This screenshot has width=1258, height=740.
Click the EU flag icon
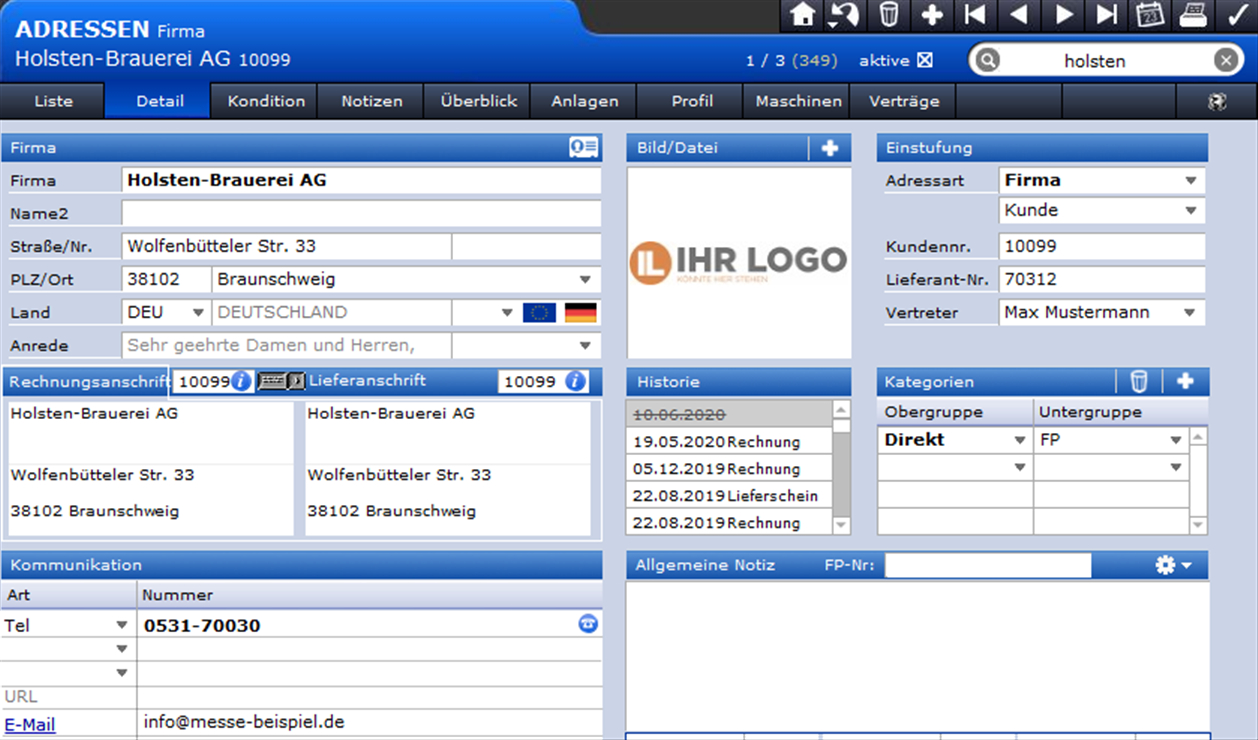click(539, 312)
